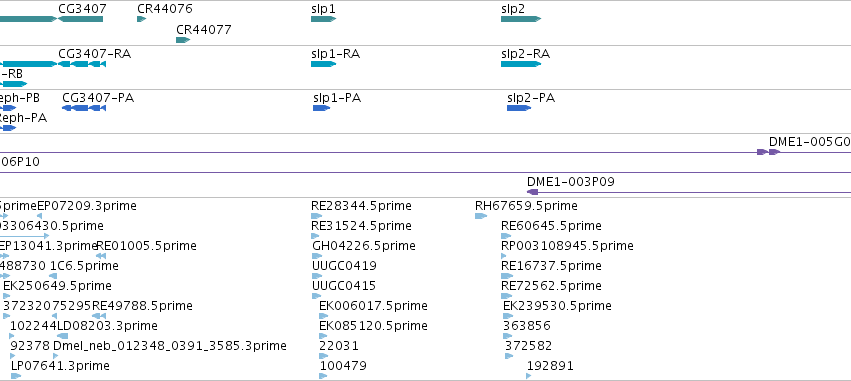The width and height of the screenshot is (851, 381).
Task: Click the LP07641.3prime EST label
Action: (x=60, y=366)
